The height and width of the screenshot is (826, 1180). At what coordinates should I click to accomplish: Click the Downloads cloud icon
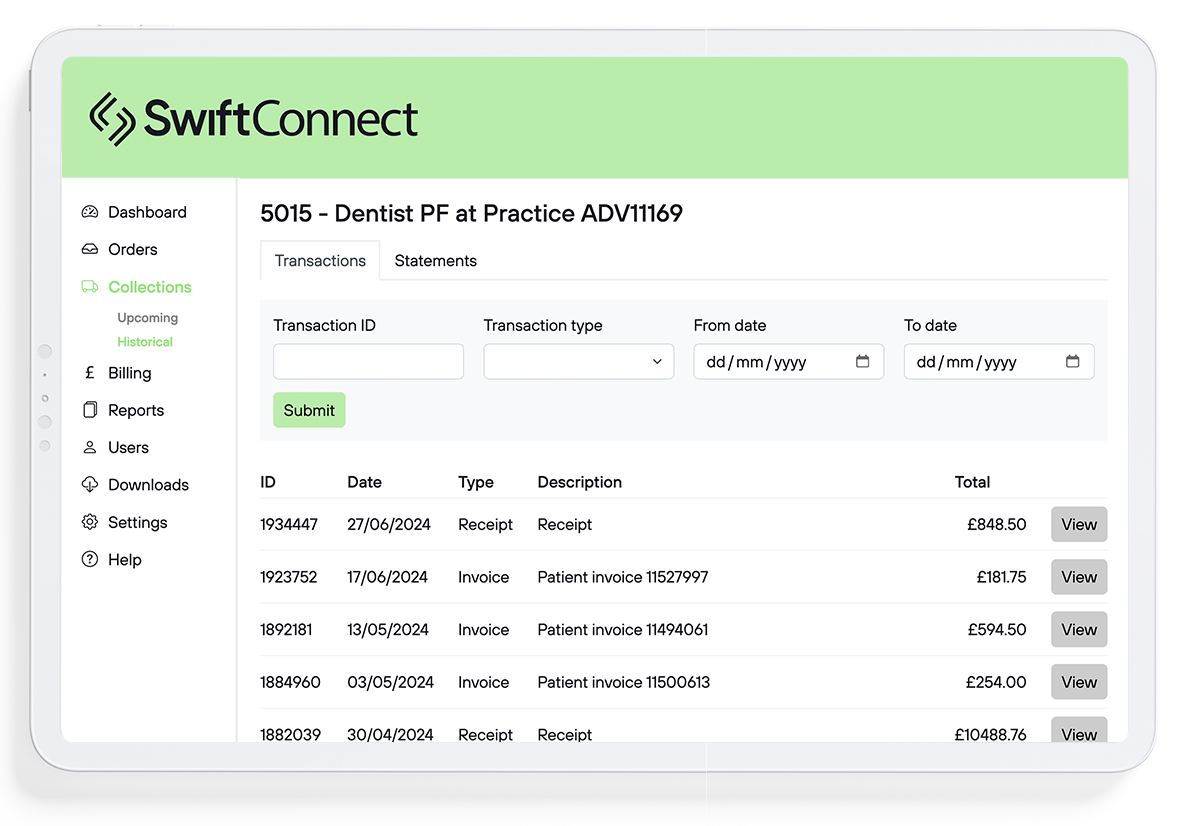click(91, 485)
